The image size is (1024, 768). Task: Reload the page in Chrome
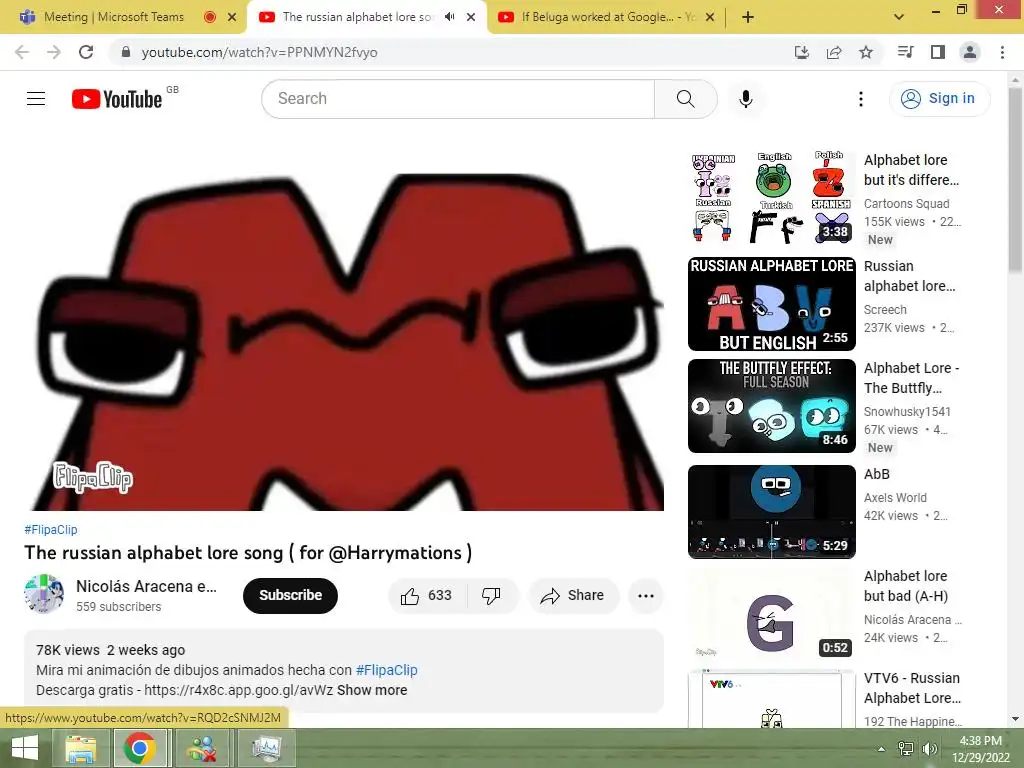(86, 52)
